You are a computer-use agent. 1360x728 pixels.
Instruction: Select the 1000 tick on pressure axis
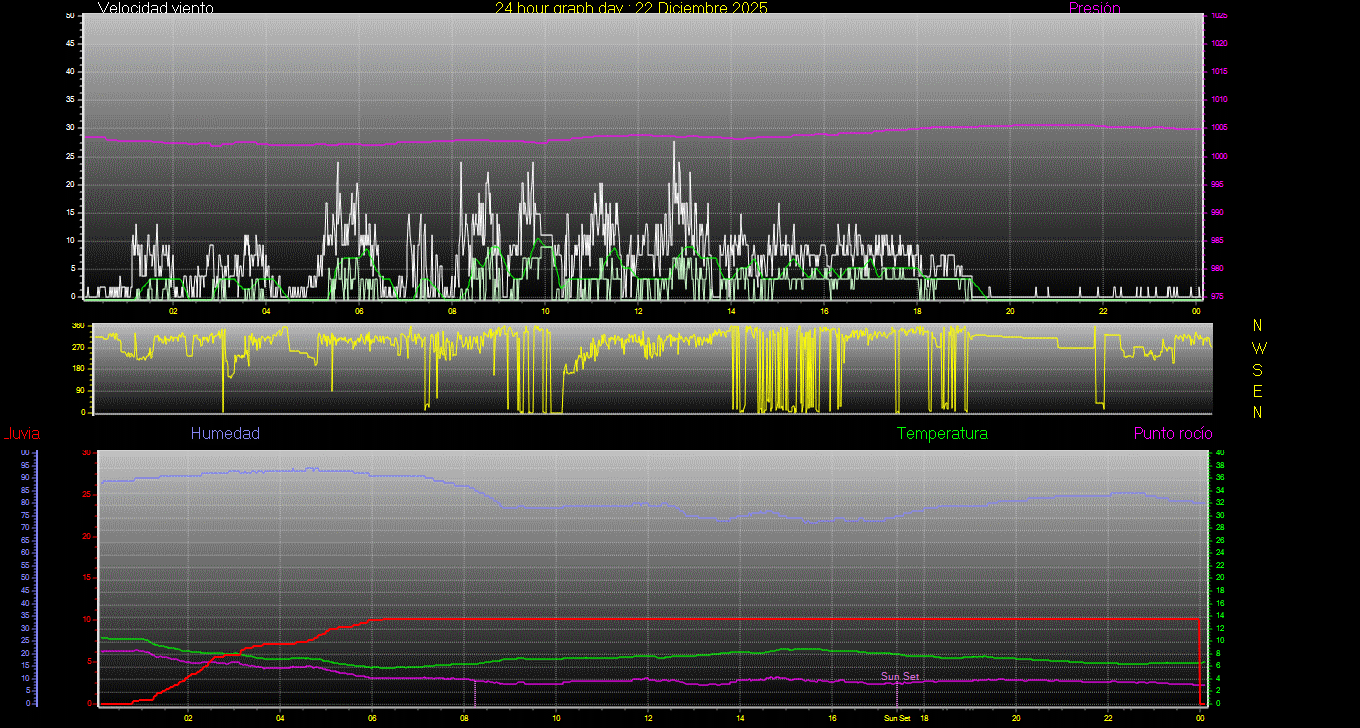pyautogui.click(x=1218, y=156)
